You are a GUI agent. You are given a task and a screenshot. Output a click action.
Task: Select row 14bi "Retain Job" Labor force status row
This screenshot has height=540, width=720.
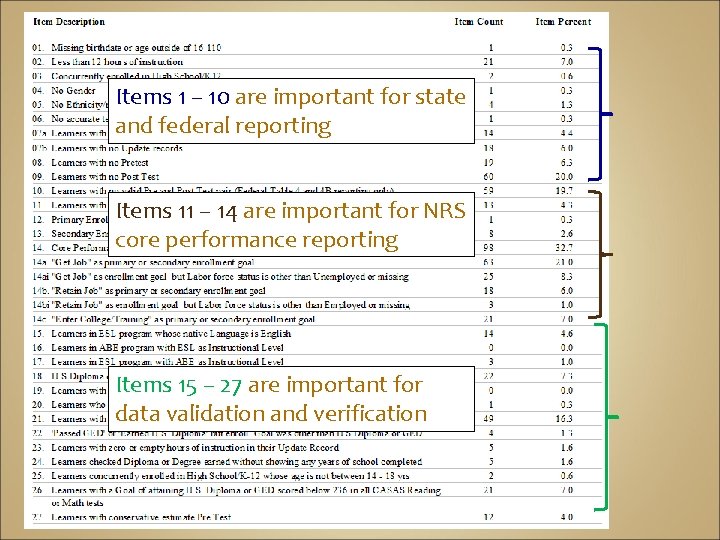tap(317, 305)
